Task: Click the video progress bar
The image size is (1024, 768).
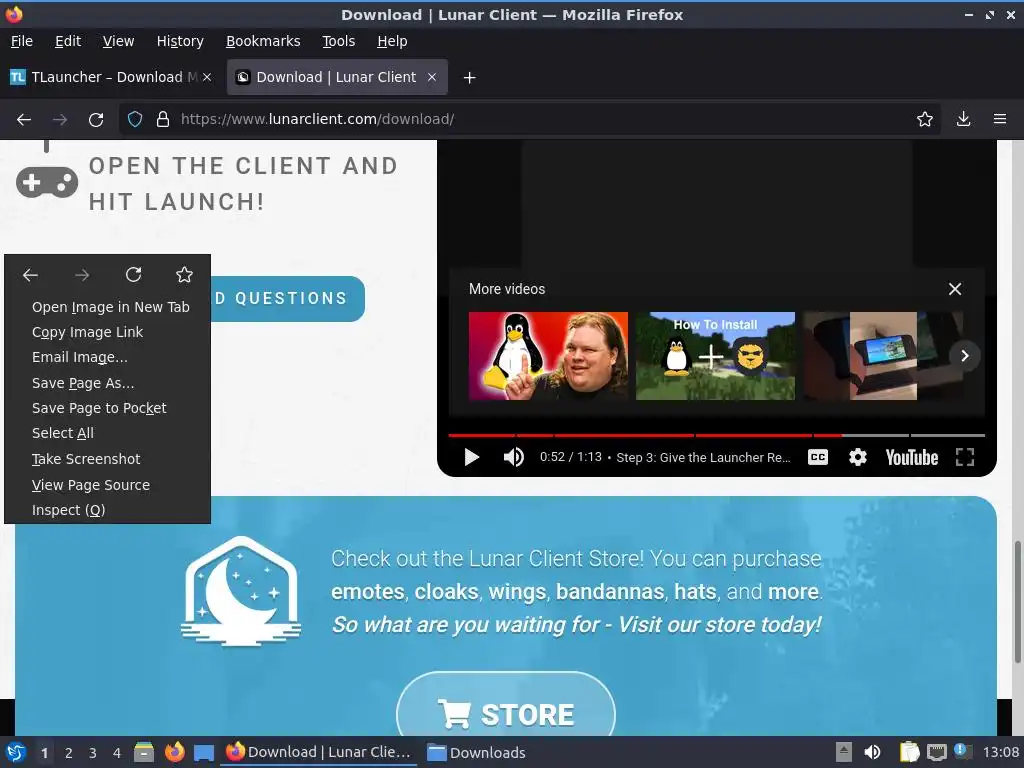Action: [x=716, y=435]
